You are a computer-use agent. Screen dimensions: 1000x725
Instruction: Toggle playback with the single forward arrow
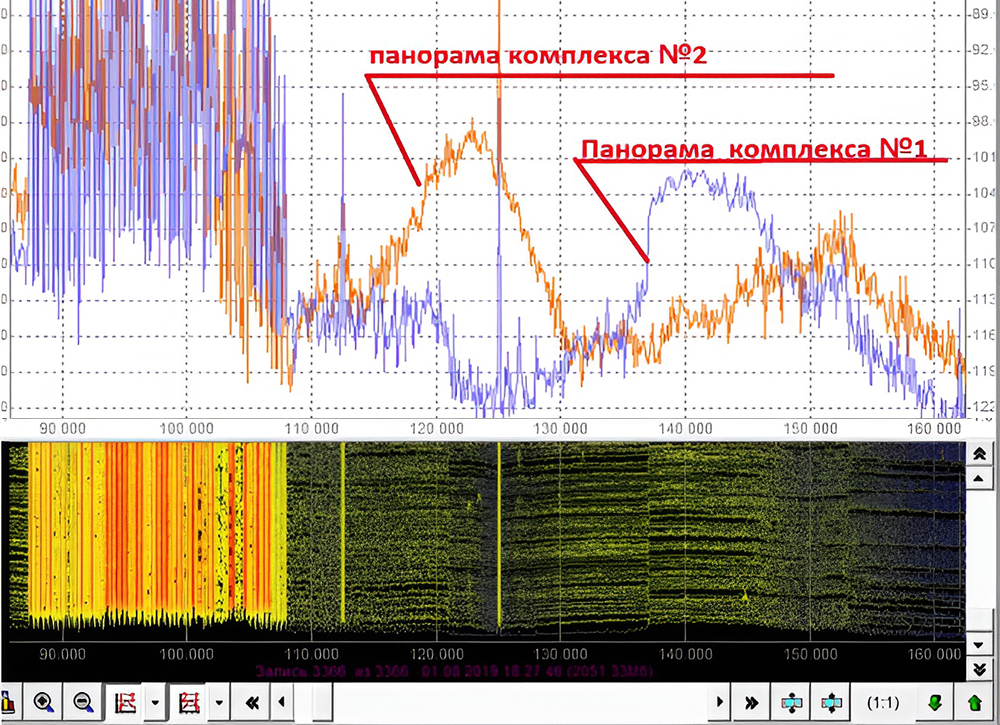720,702
